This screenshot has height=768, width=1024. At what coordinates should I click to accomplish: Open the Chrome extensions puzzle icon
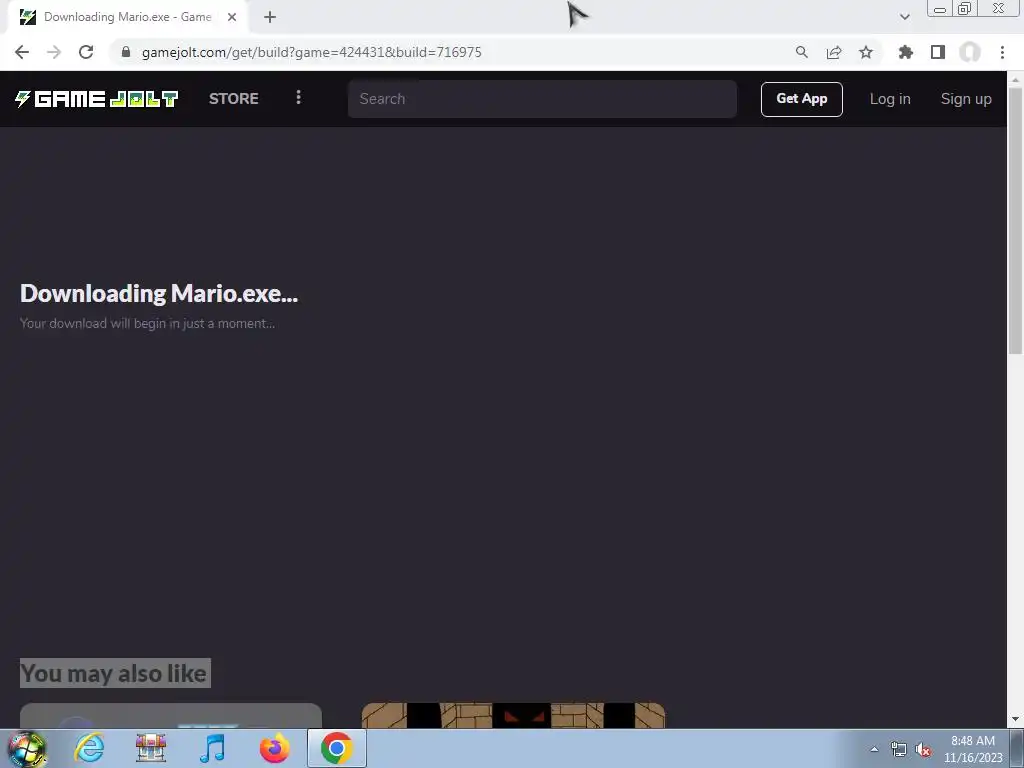pyautogui.click(x=906, y=52)
